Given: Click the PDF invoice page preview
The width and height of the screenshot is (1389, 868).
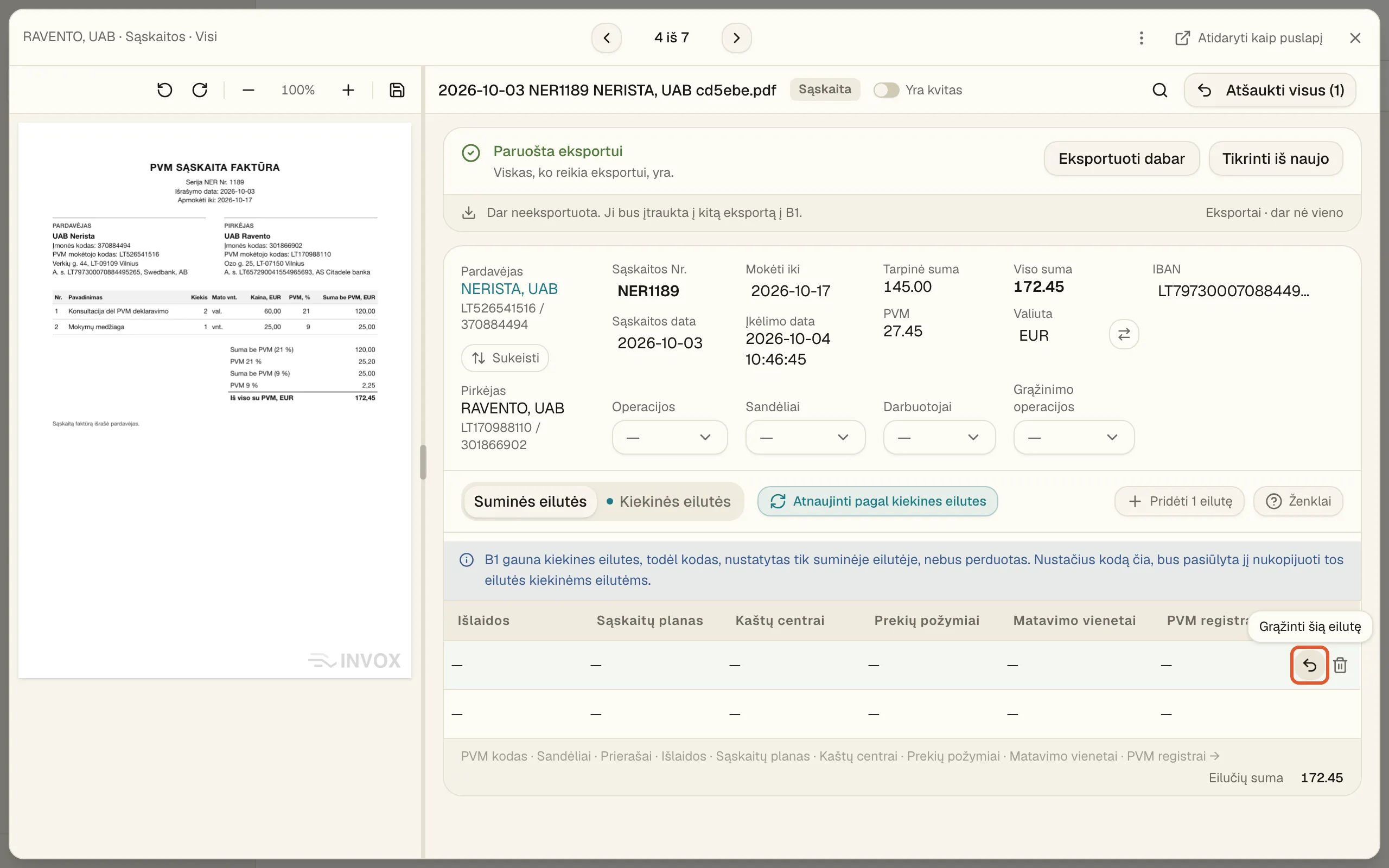Looking at the screenshot, I should click(x=215, y=400).
